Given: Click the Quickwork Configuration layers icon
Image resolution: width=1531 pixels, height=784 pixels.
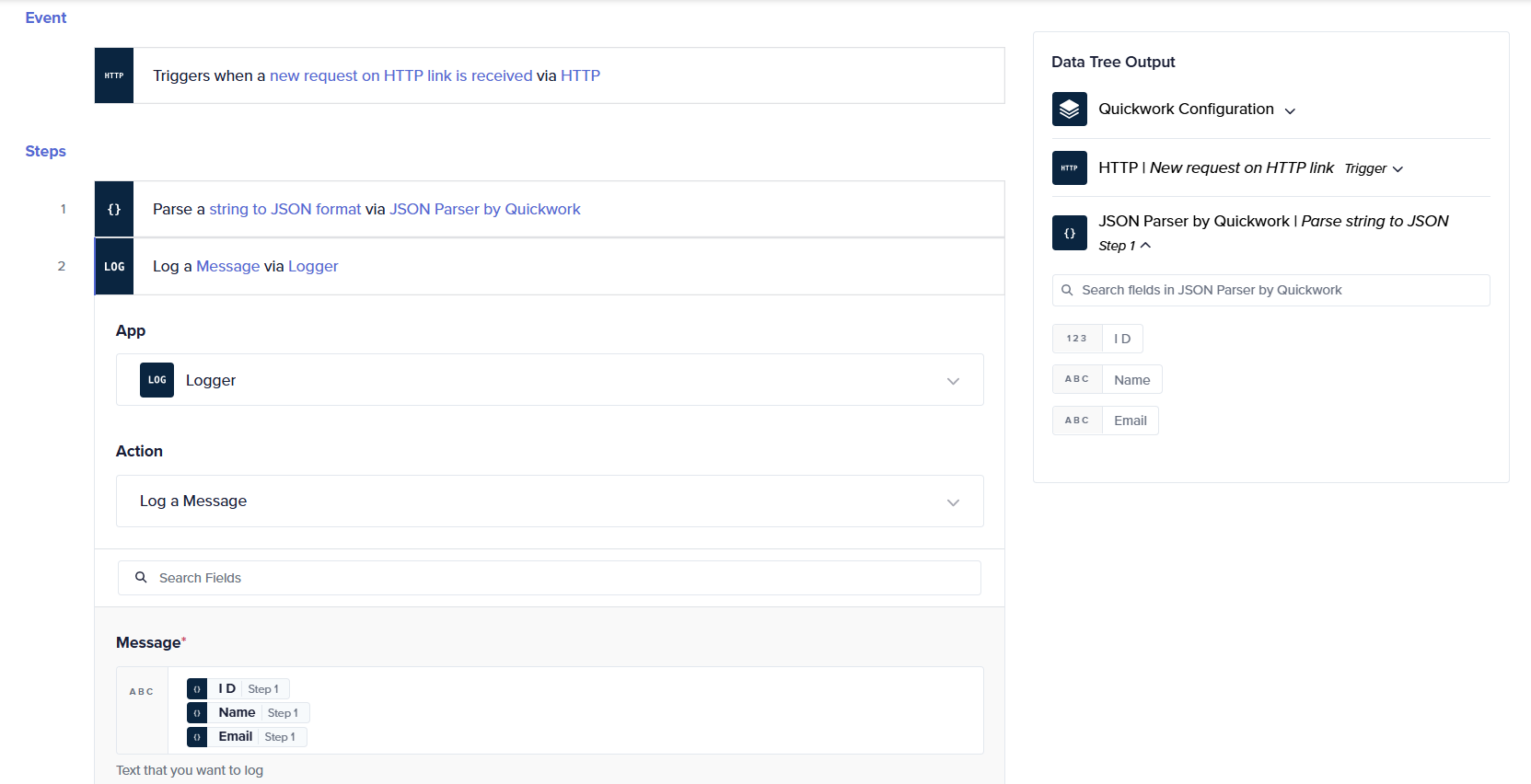Looking at the screenshot, I should click(x=1069, y=110).
